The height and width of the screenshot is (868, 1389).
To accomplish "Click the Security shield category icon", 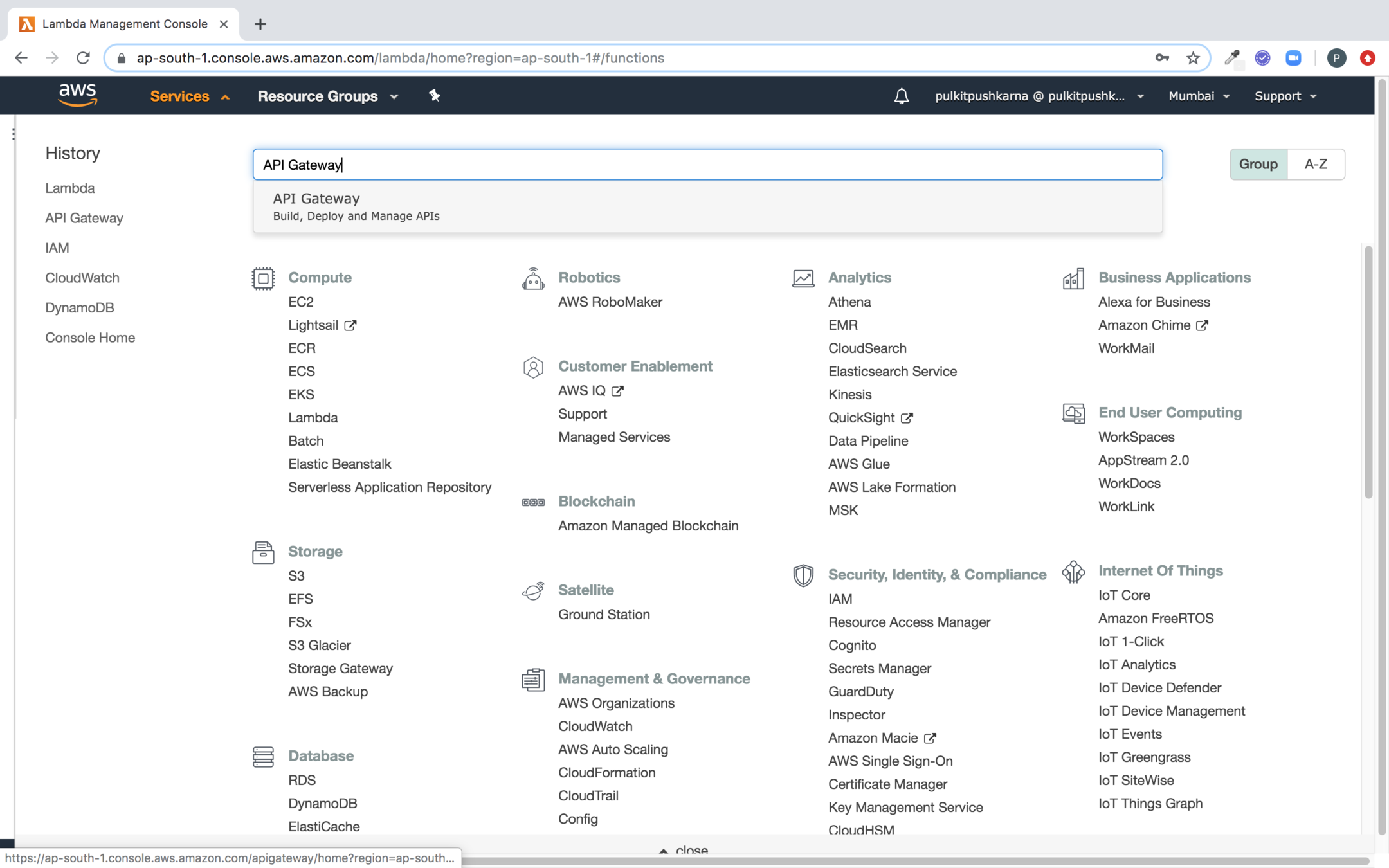I will 803,575.
